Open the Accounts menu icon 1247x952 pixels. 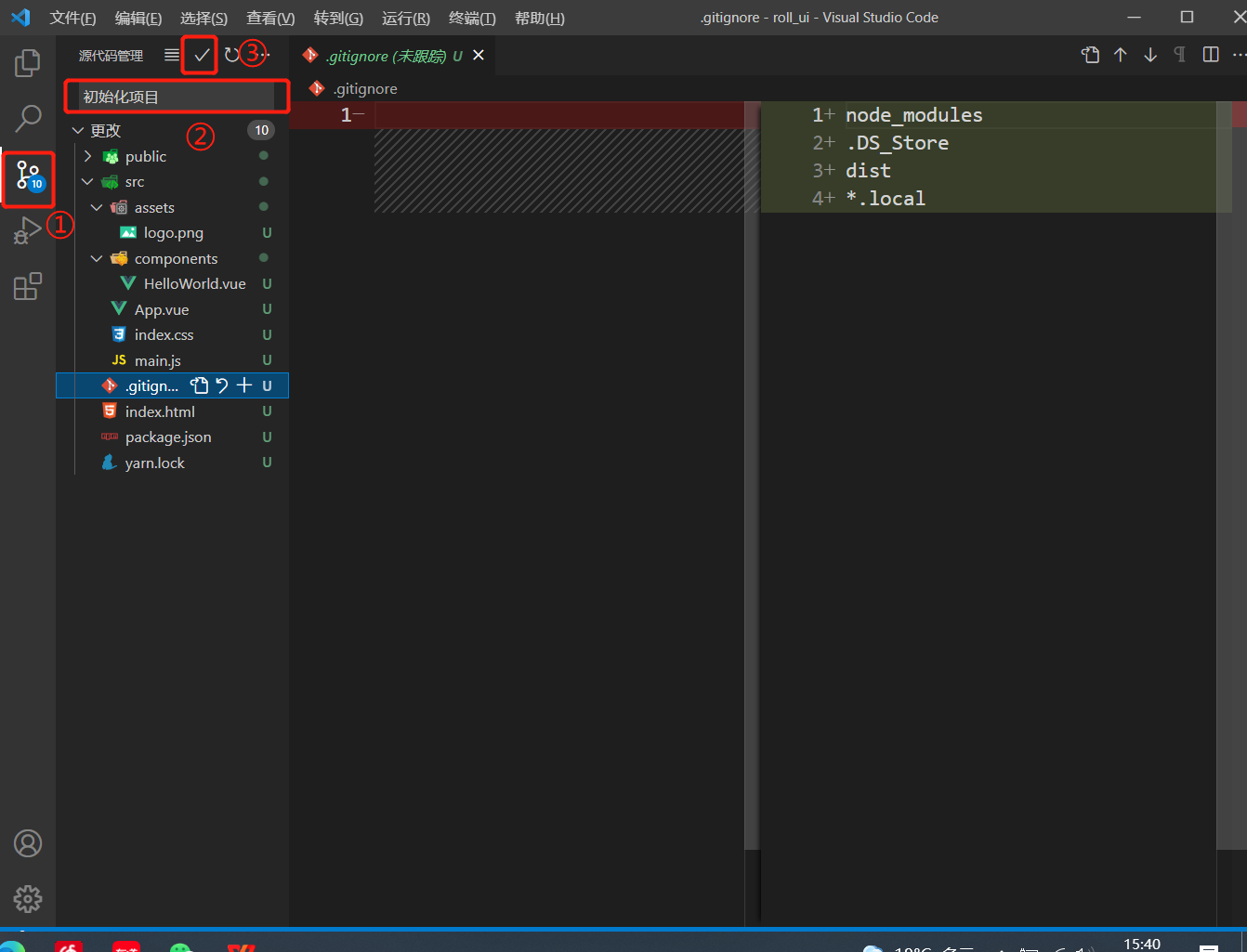click(x=28, y=843)
